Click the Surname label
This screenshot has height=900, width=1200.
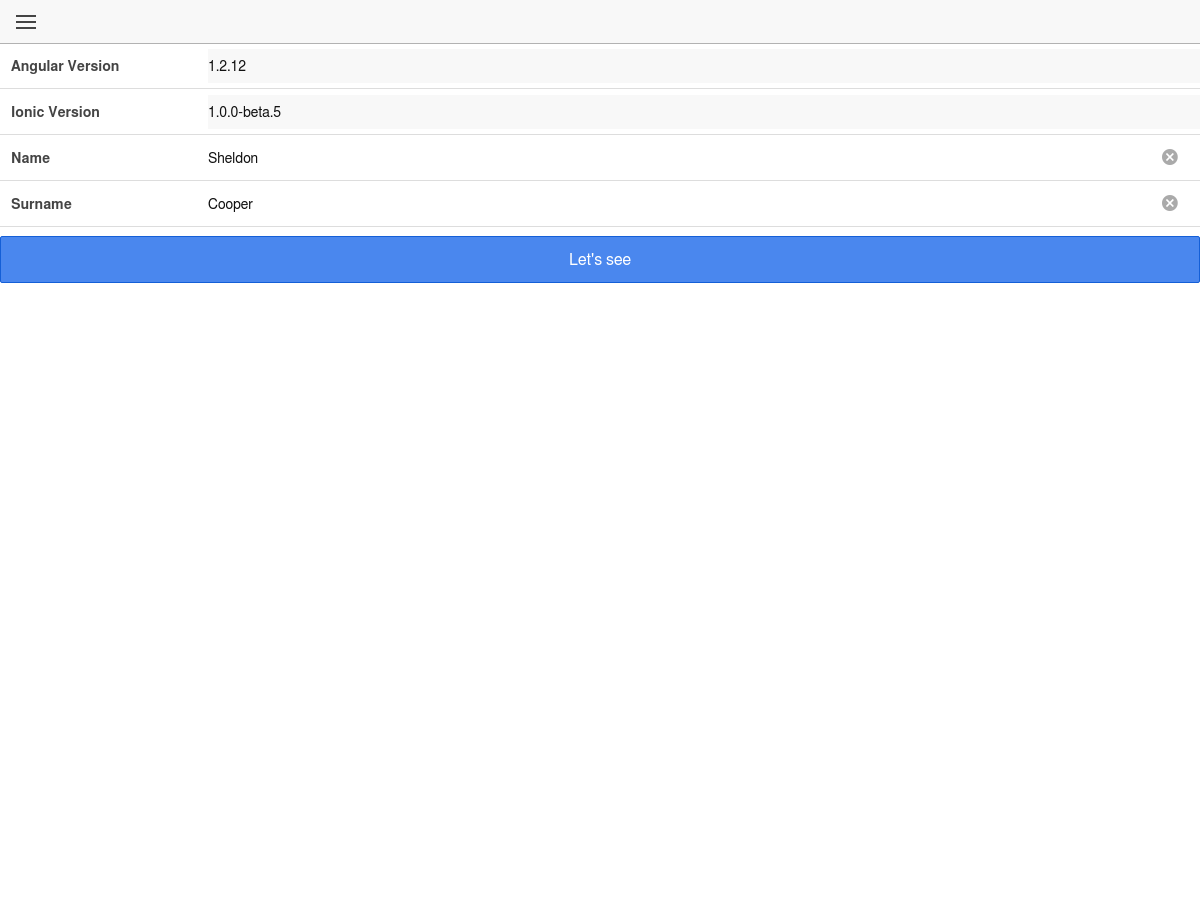[x=41, y=204]
